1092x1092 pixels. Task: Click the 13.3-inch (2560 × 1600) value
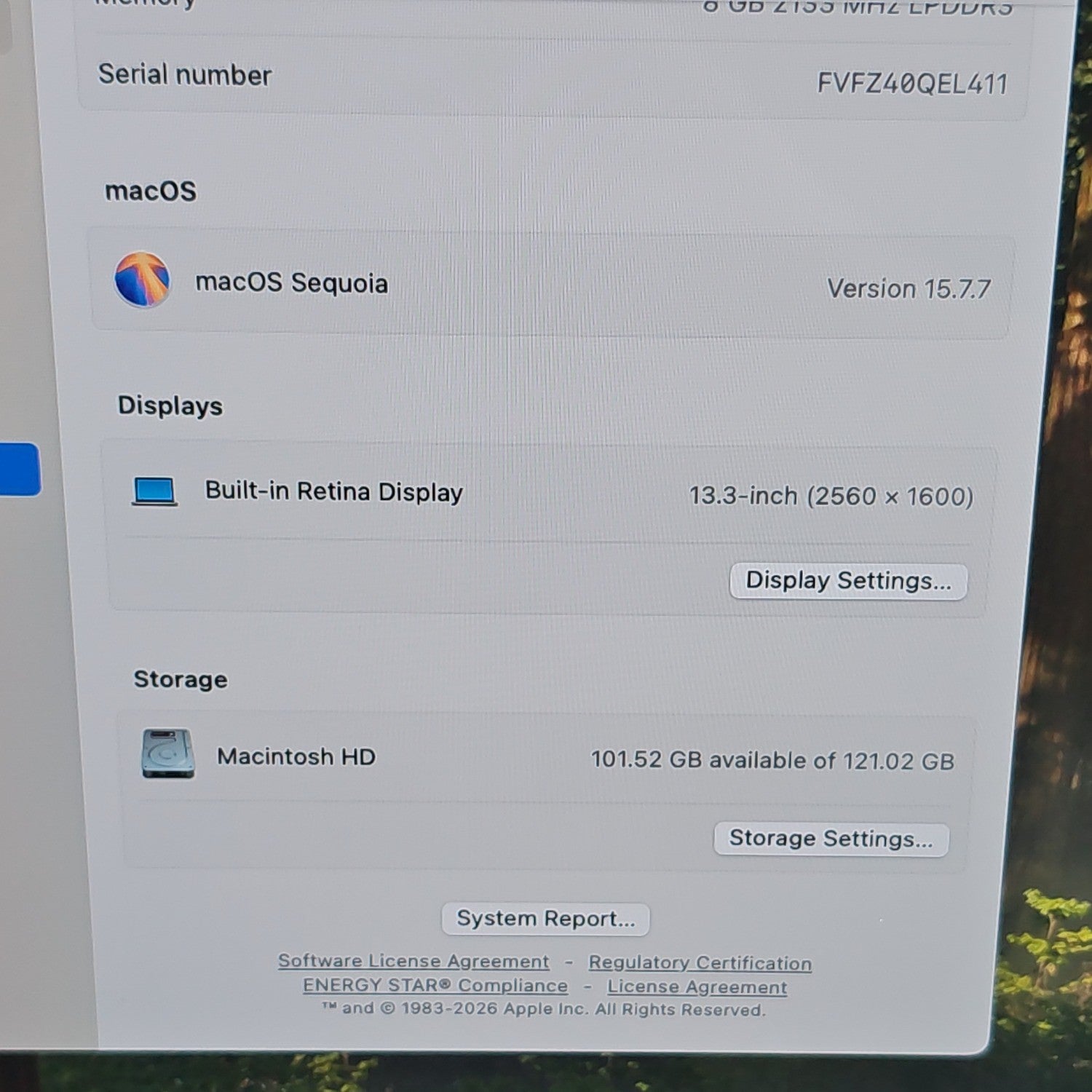click(831, 496)
